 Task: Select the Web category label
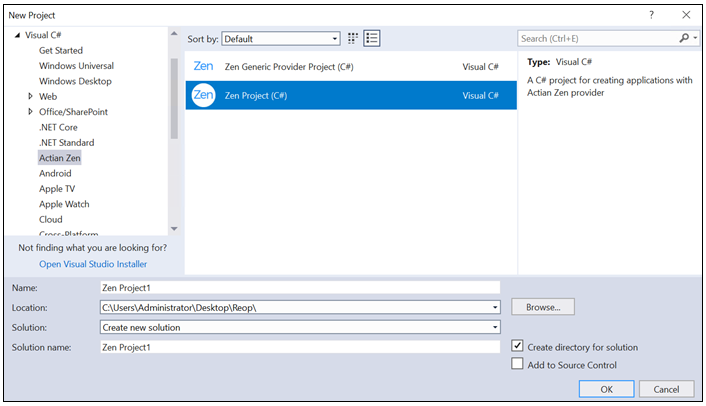(x=48, y=96)
